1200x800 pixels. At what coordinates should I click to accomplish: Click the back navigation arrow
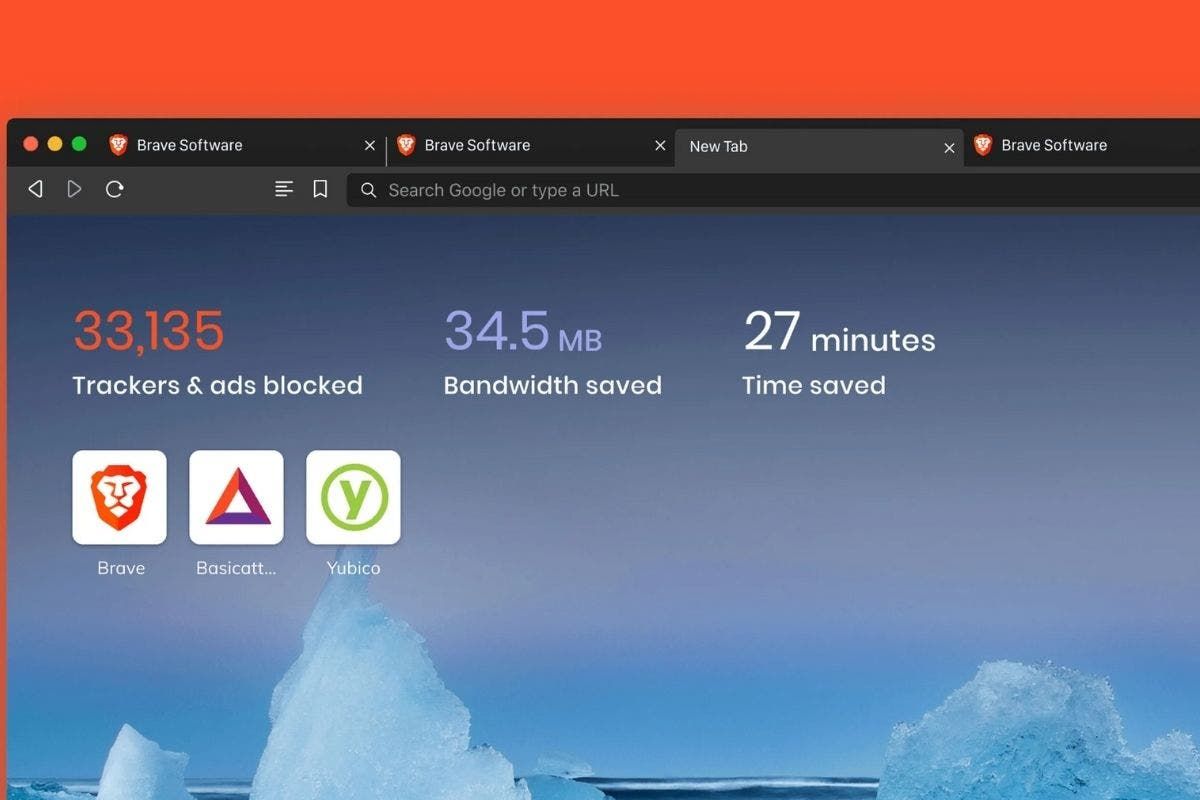35,189
